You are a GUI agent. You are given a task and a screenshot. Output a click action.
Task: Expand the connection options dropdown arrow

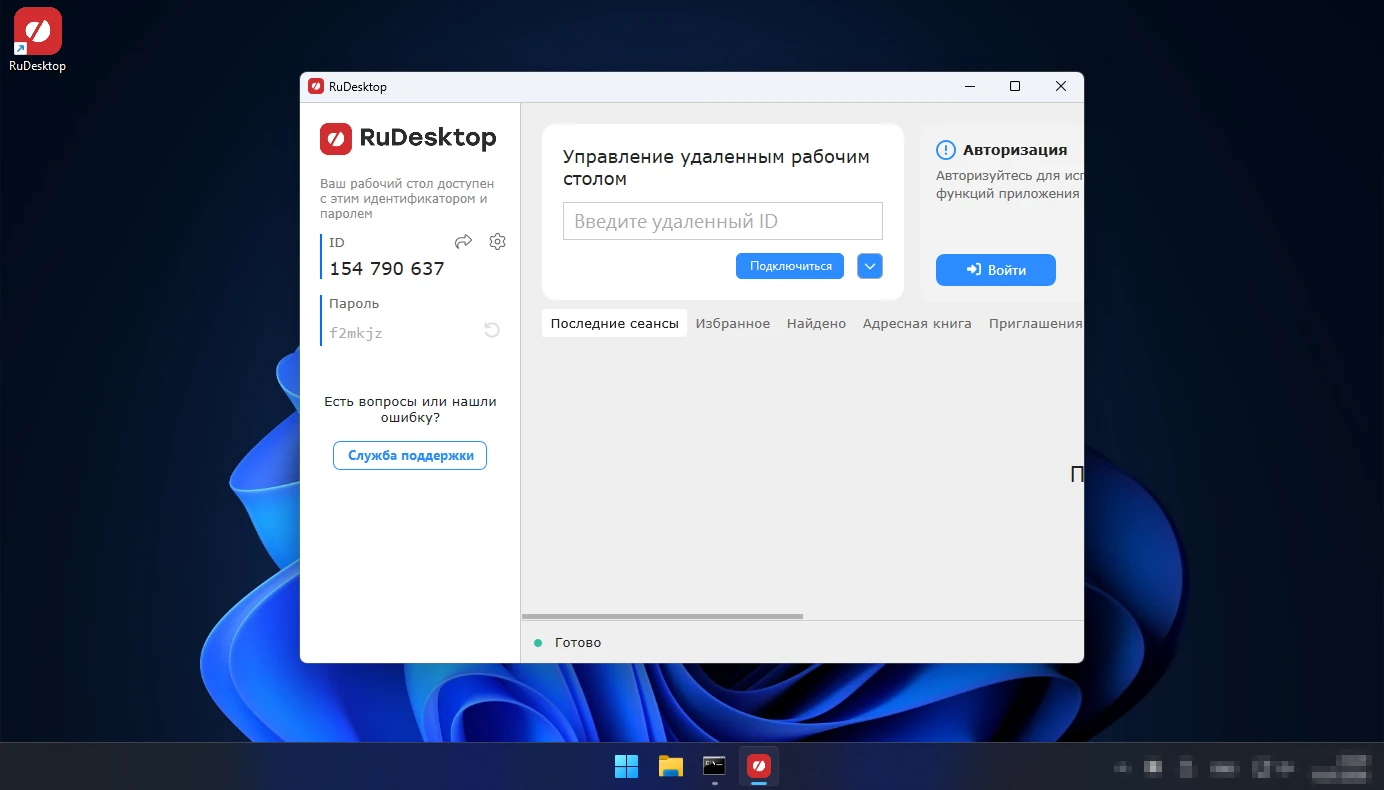pos(870,266)
